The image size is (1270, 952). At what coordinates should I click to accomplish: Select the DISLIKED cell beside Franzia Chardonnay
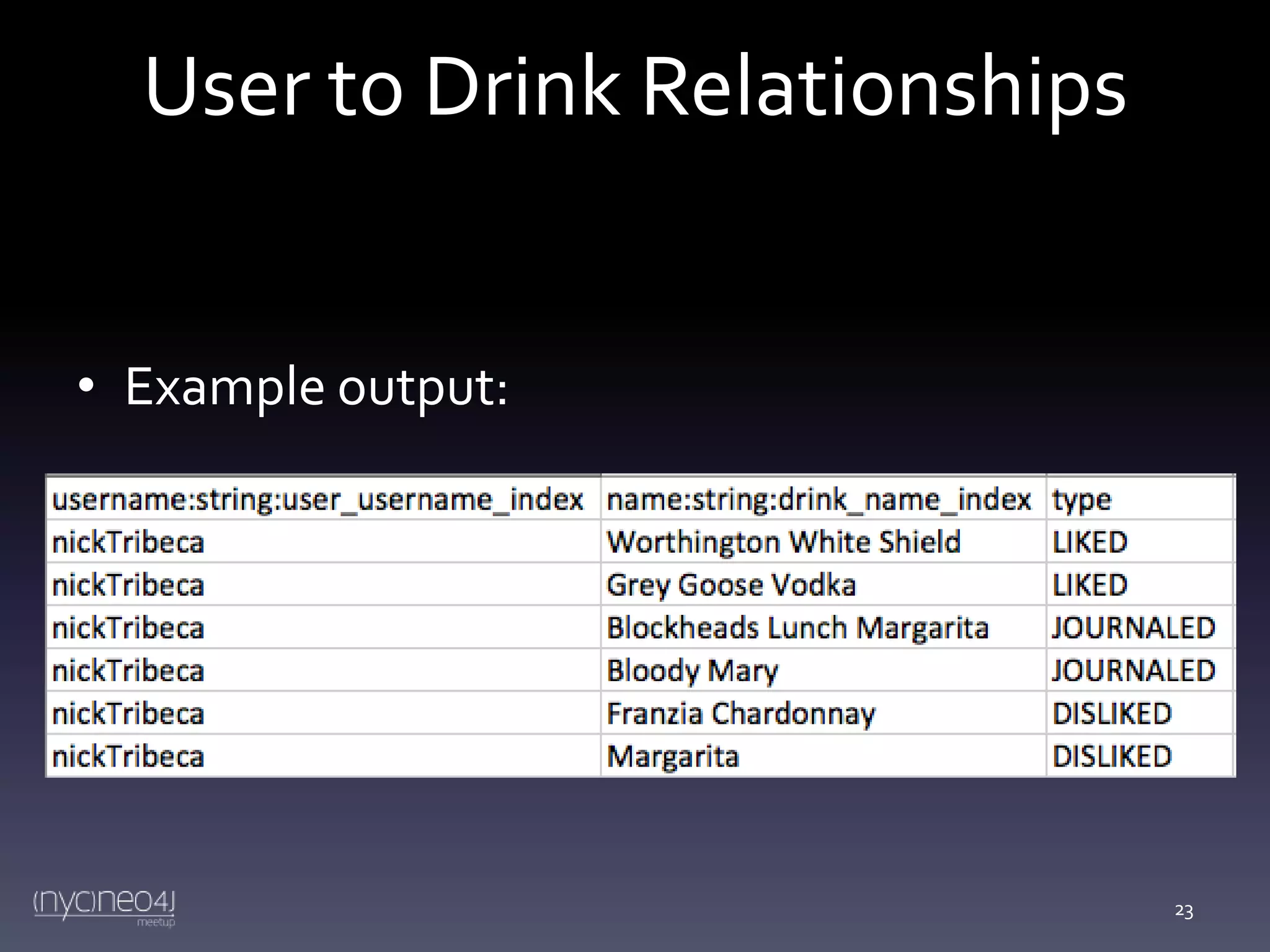(x=1112, y=713)
